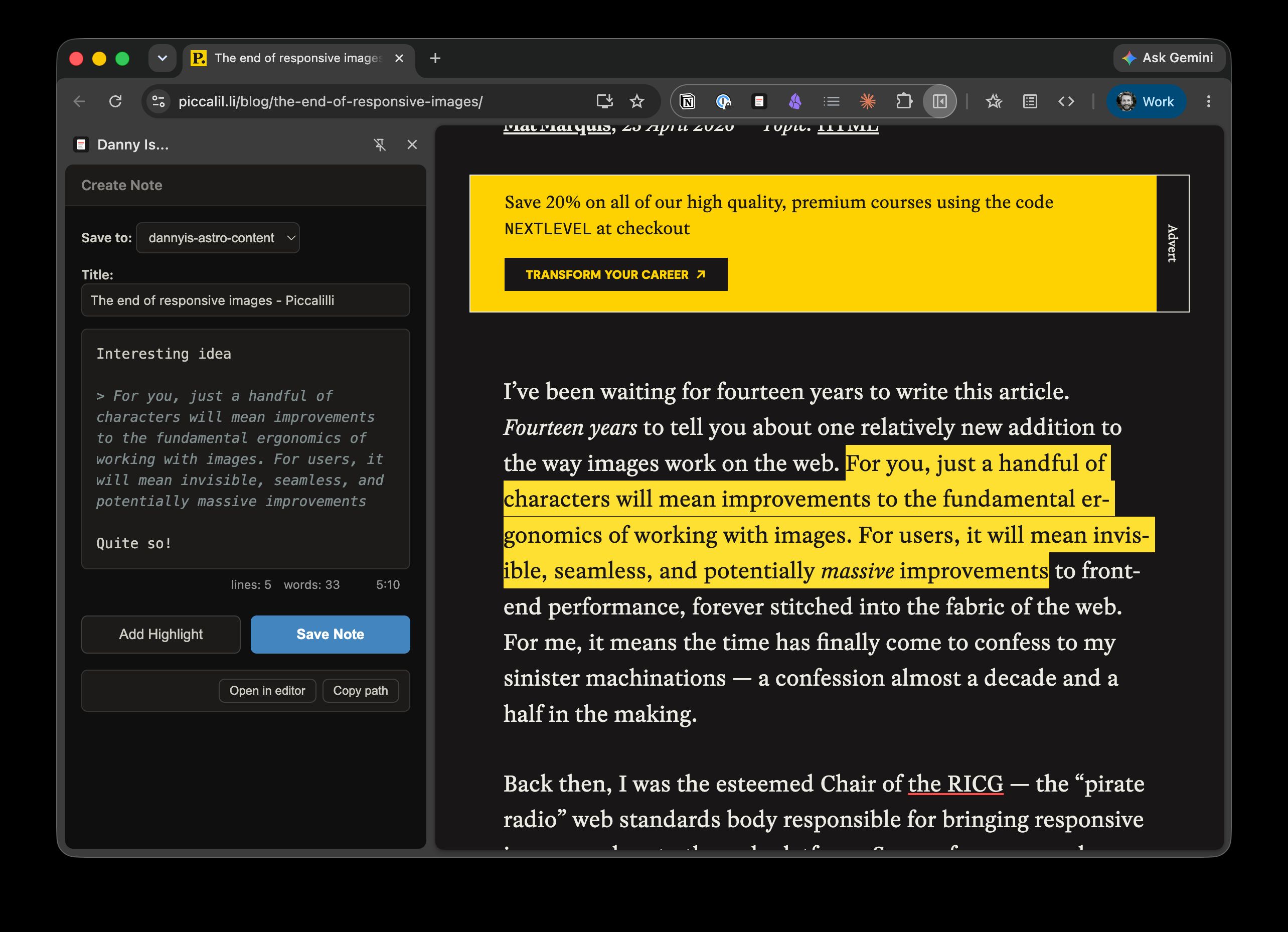
Task: Click the Save Note button
Action: 330,635
